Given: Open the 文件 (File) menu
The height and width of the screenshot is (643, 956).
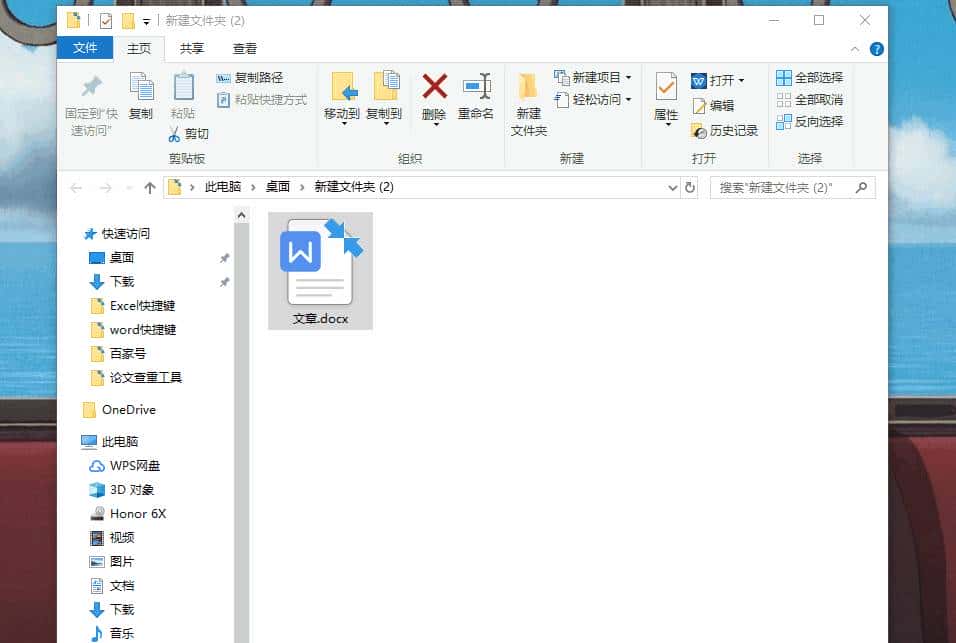Looking at the screenshot, I should 85,48.
